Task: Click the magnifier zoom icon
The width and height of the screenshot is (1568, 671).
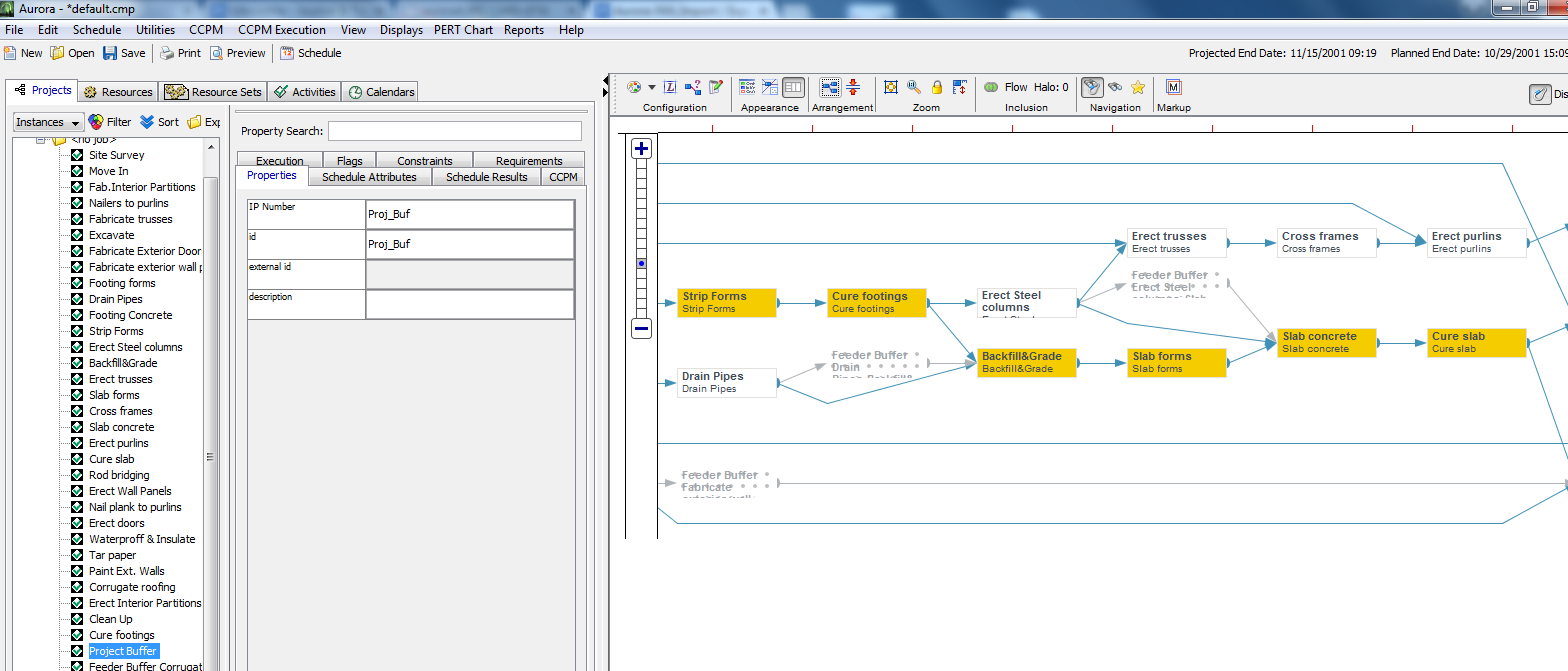Action: (914, 88)
